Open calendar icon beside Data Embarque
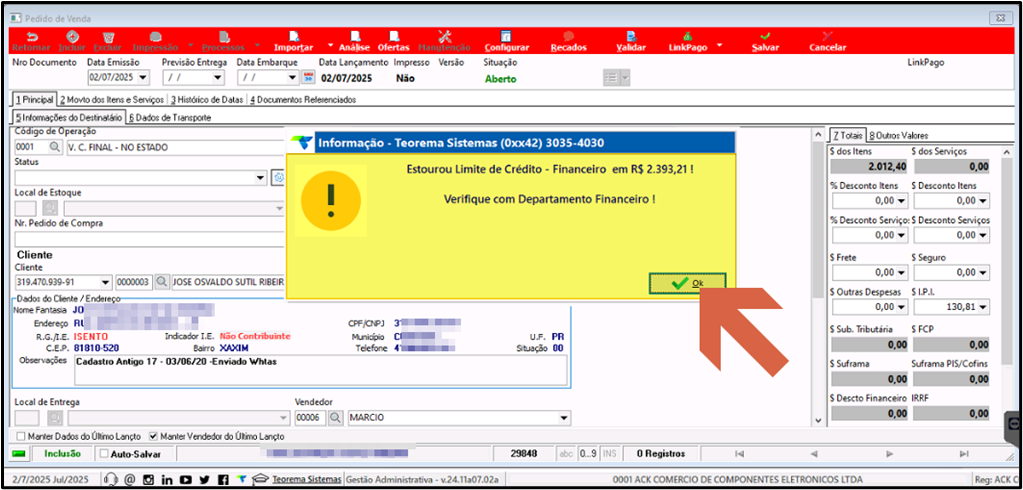This screenshot has height=490, width=1023. pyautogui.click(x=309, y=78)
